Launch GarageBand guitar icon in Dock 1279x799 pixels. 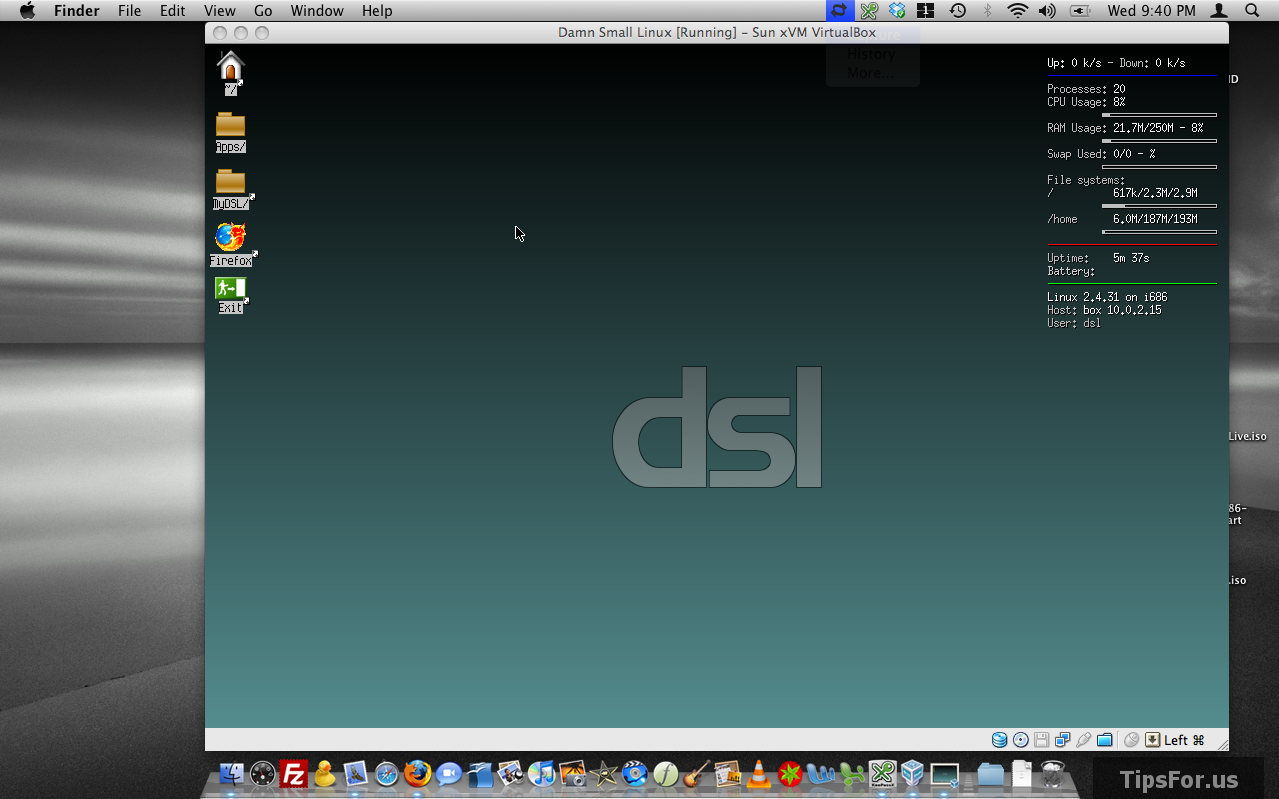tap(697, 773)
